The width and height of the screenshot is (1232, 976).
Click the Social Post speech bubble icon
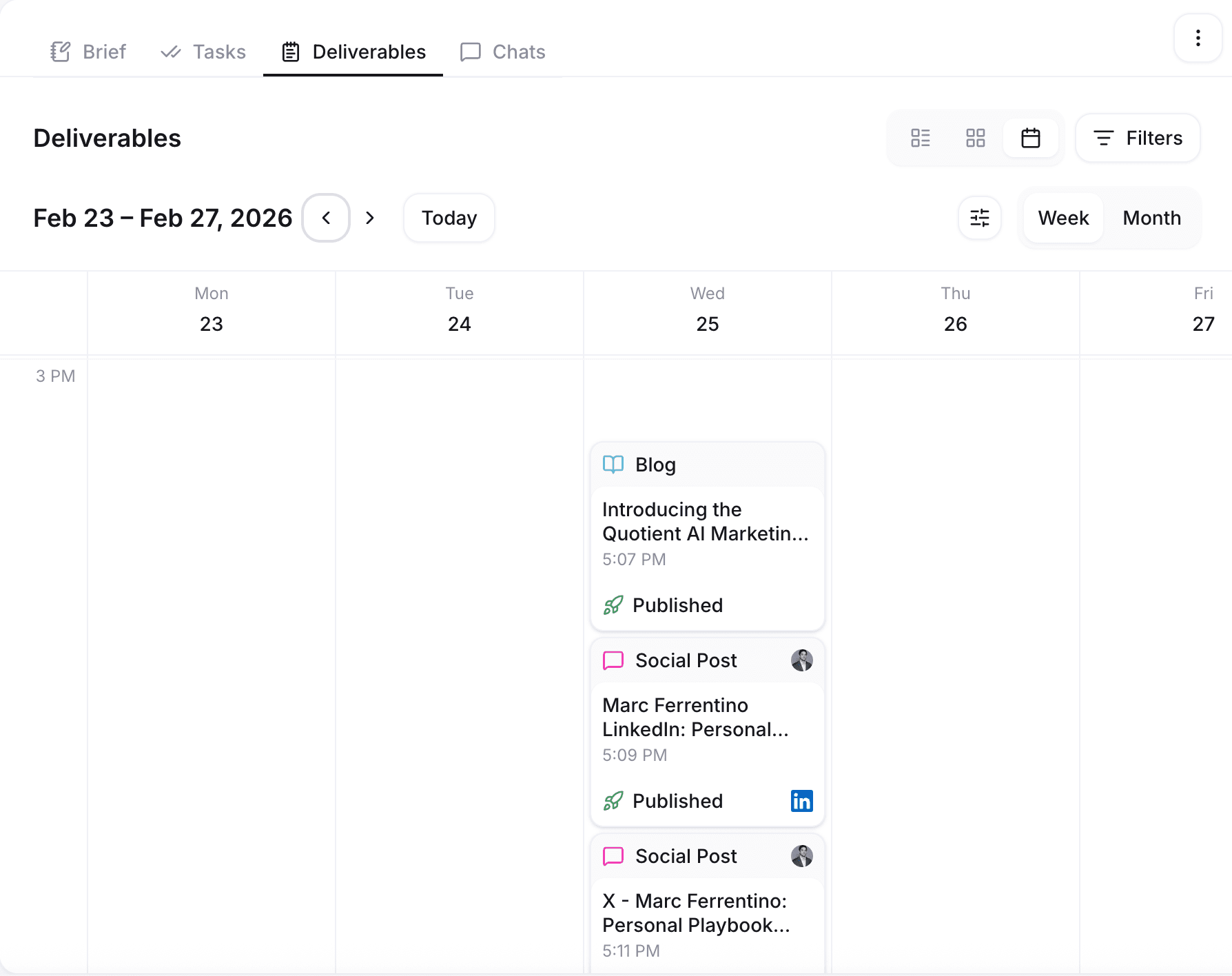pyautogui.click(x=612, y=660)
